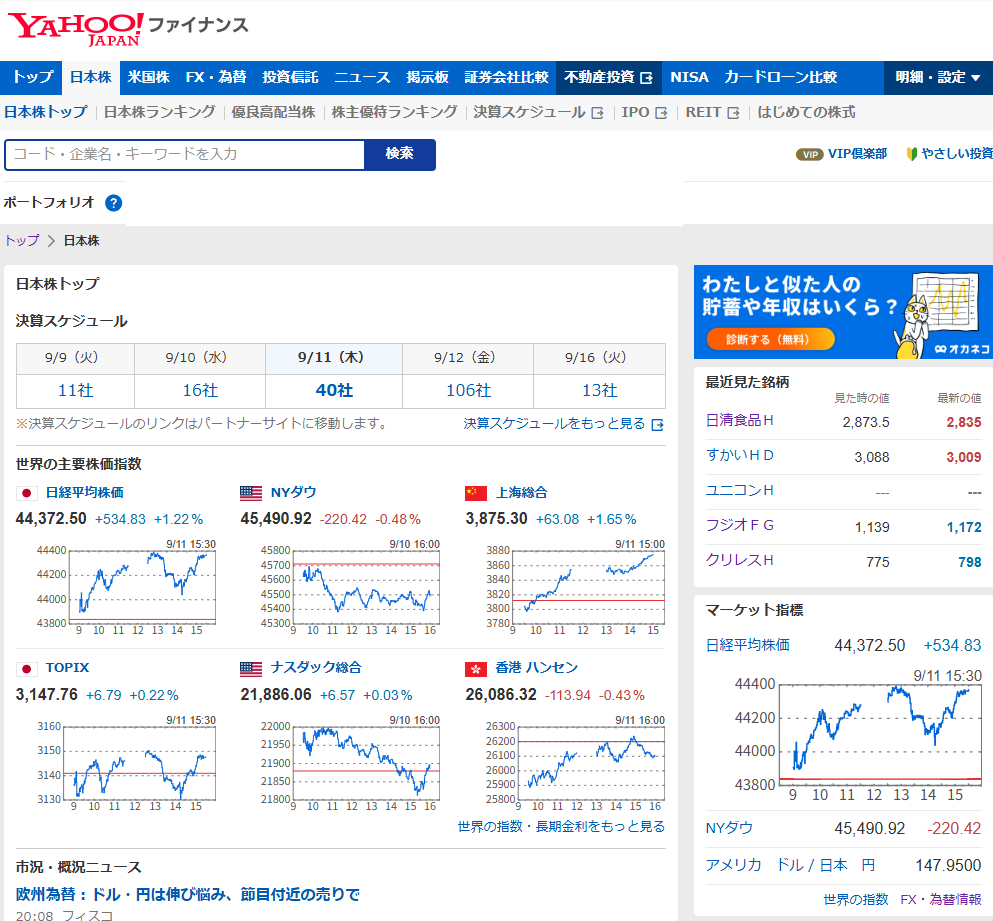The image size is (993, 921).
Task: Go to the トップ tab
Action: [x=32, y=77]
